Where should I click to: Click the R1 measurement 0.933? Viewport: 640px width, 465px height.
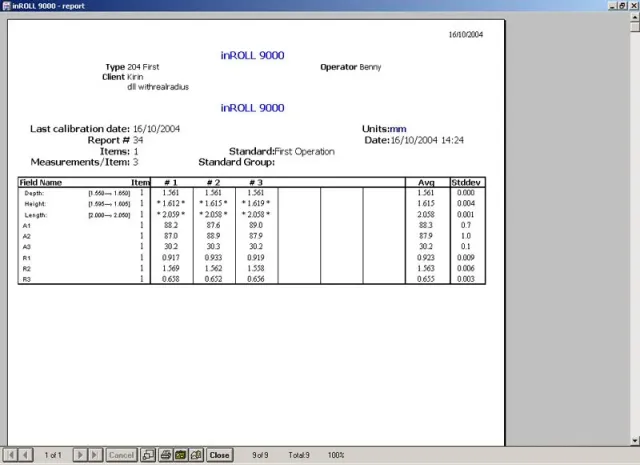(x=213, y=257)
